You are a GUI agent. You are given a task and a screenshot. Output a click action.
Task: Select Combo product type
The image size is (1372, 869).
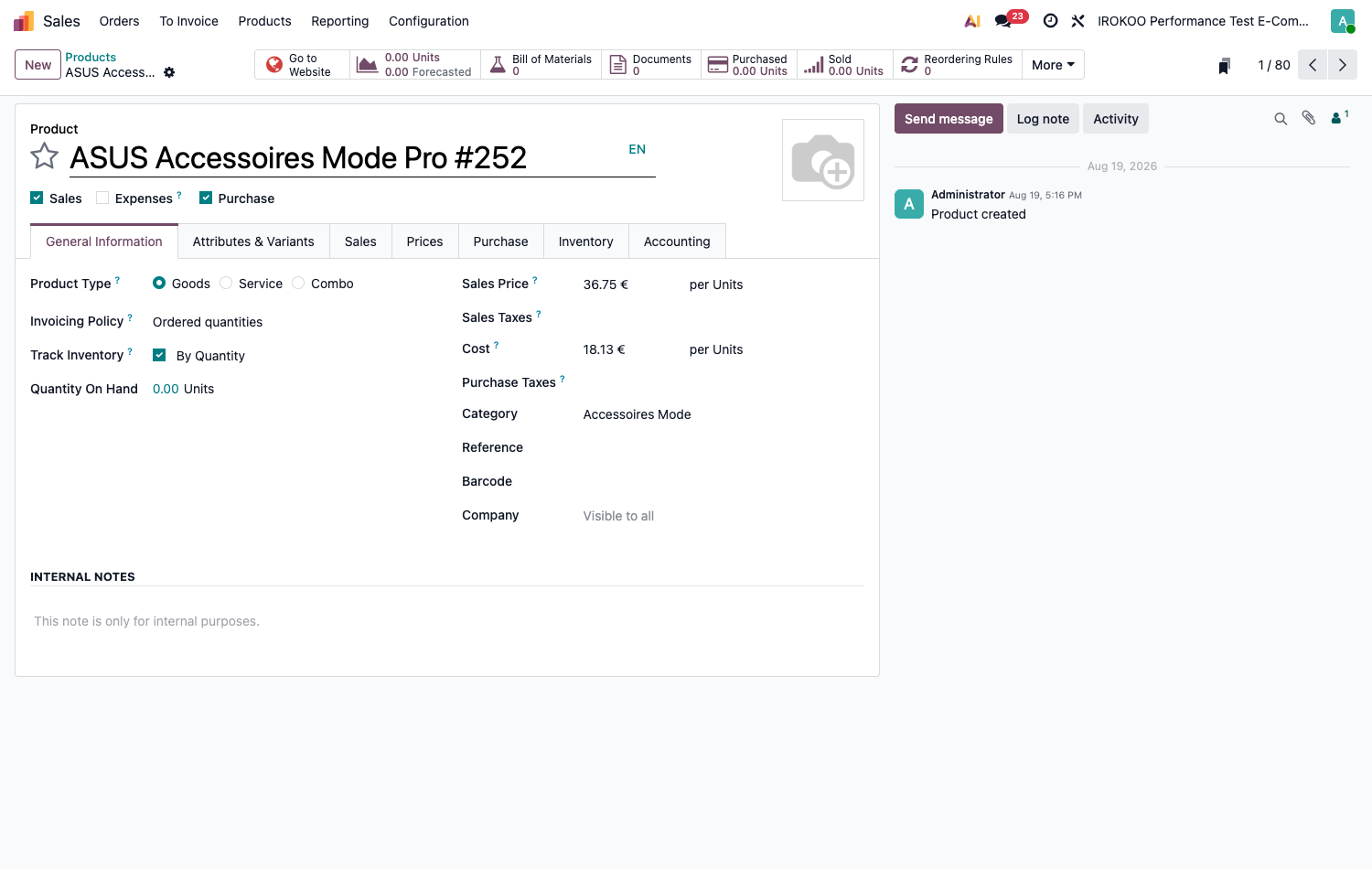(298, 284)
